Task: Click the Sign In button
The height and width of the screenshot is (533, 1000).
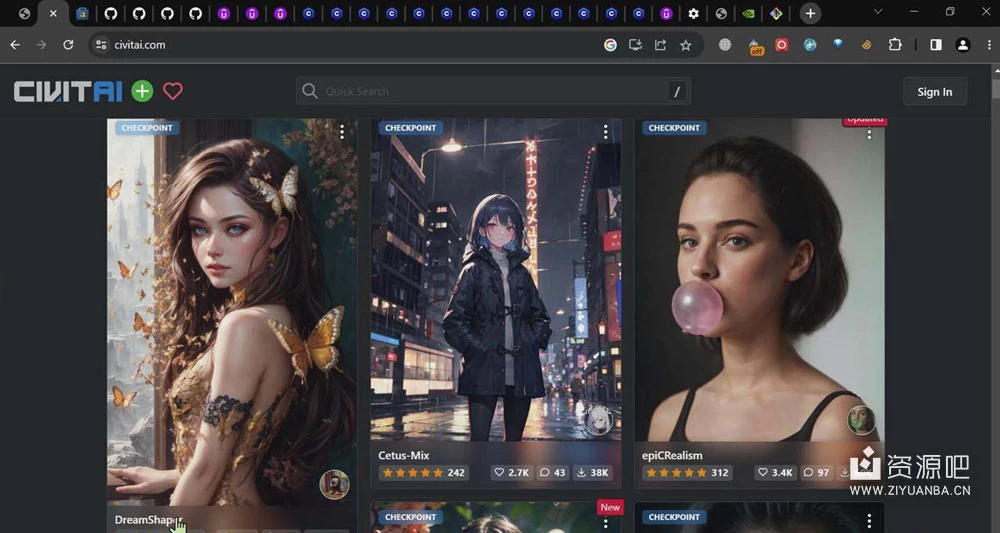Action: coord(934,92)
